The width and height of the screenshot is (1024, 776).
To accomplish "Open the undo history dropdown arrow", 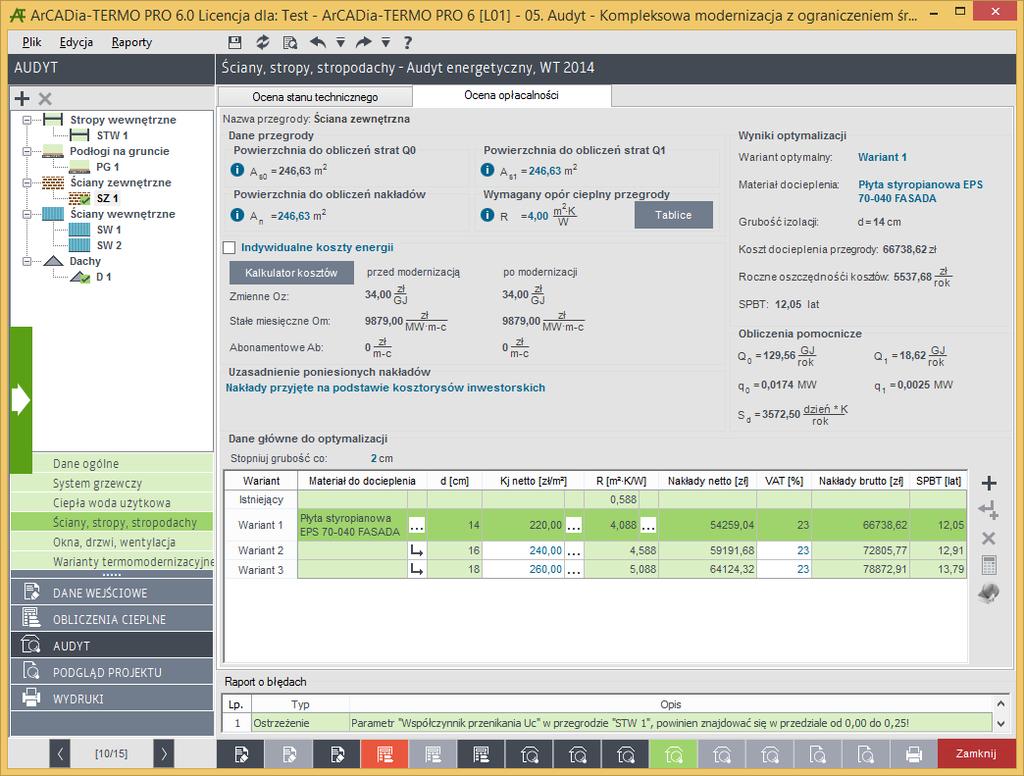I will coord(340,42).
